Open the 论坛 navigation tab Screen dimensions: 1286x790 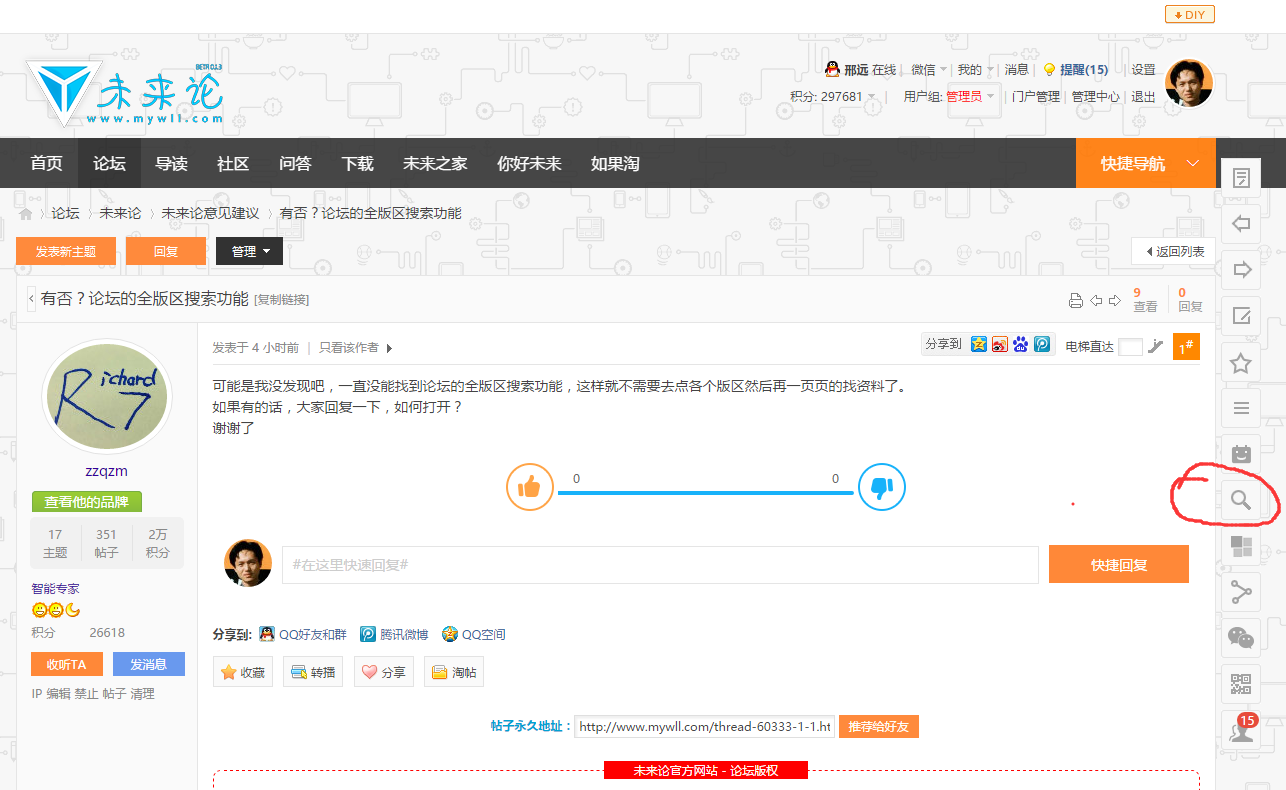109,163
